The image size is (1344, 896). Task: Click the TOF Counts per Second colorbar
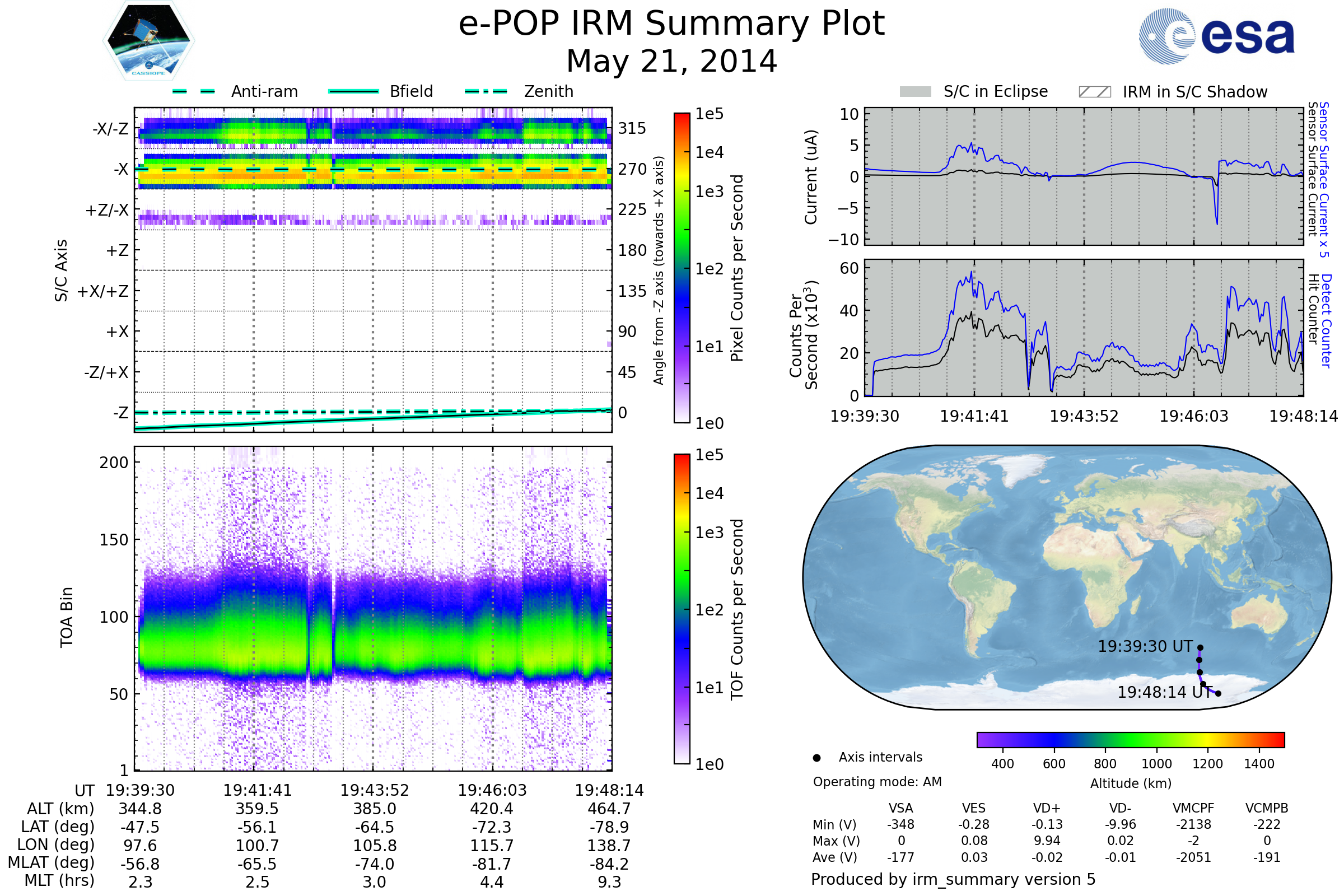[x=682, y=609]
